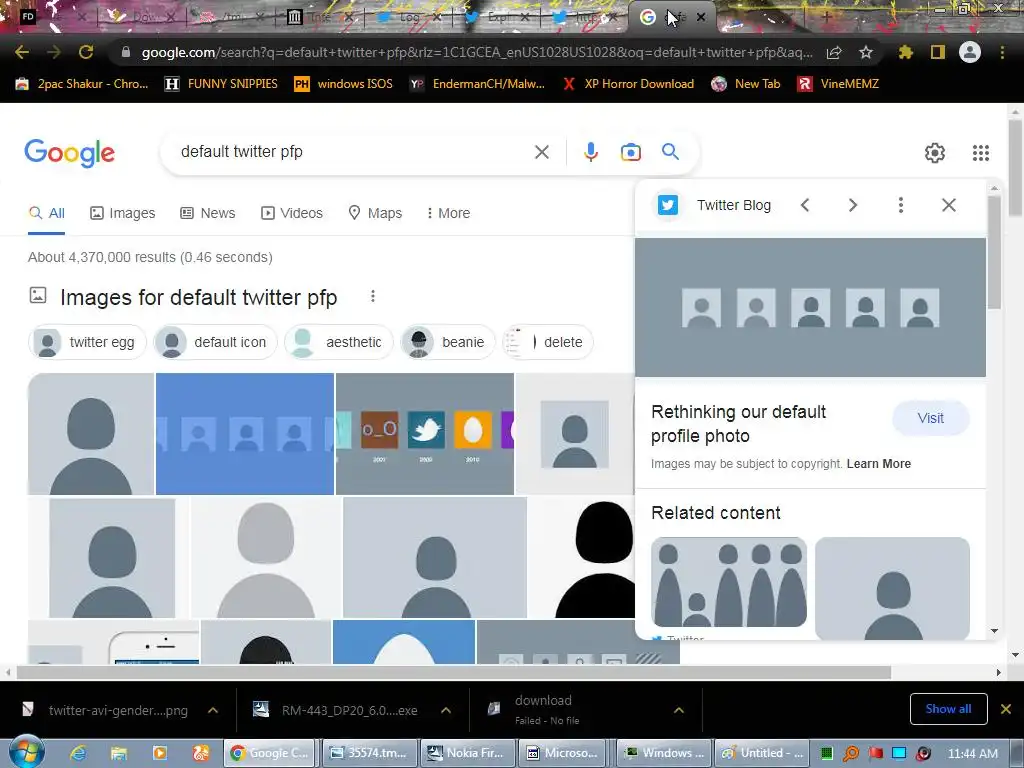The image size is (1024, 768).
Task: Select the All results tab
Action: tap(46, 213)
